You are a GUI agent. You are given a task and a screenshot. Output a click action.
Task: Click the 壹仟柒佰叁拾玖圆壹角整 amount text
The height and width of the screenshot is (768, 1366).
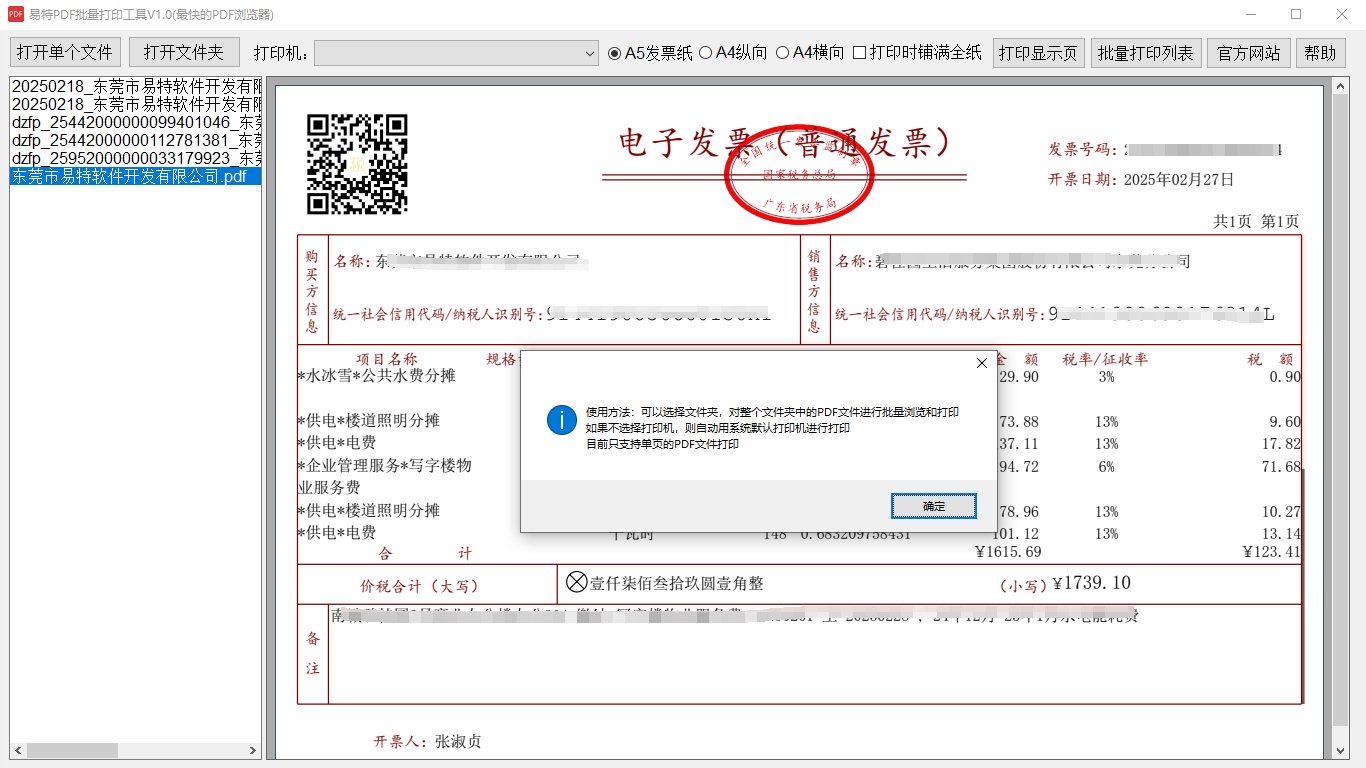677,583
